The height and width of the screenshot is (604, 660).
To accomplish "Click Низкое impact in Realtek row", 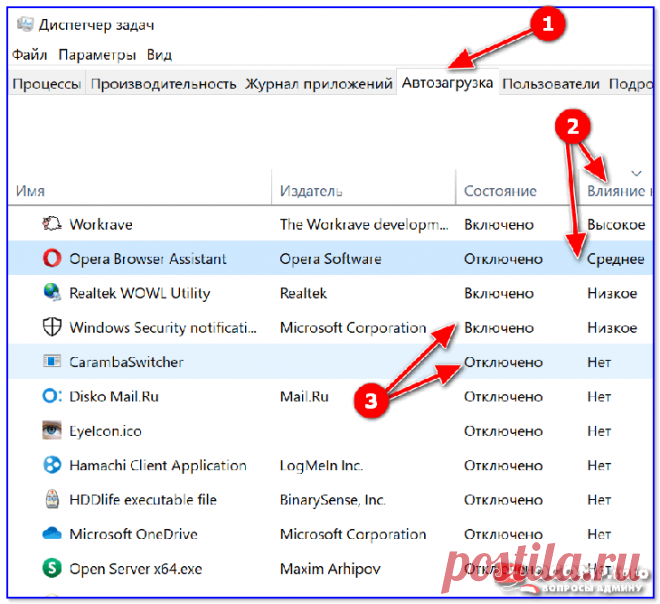I will pos(612,293).
